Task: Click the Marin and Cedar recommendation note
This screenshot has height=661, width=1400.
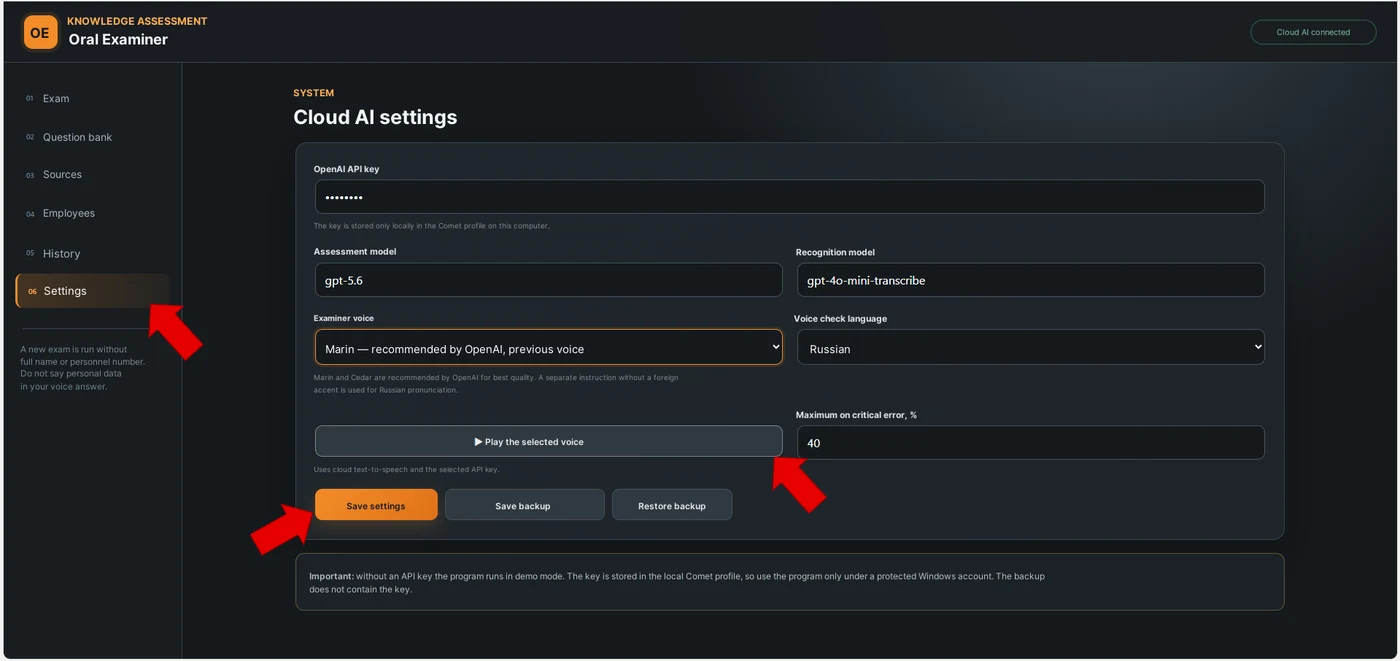Action: coord(496,383)
